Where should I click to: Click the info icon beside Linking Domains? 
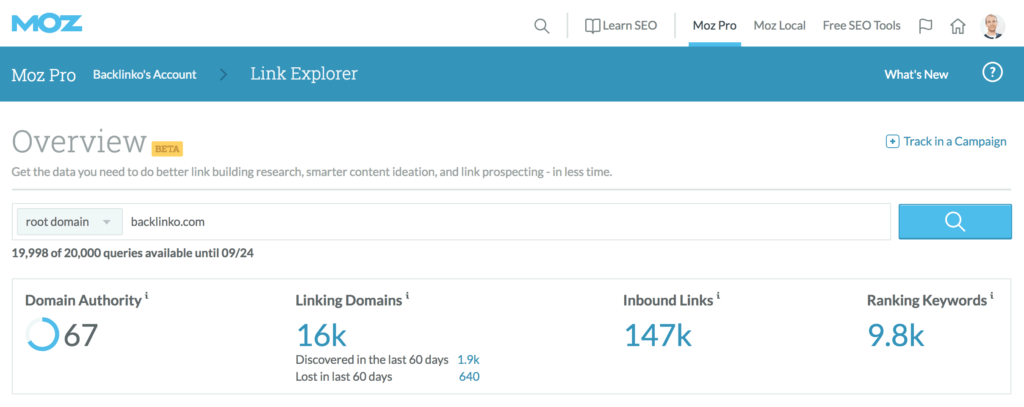pos(408,297)
